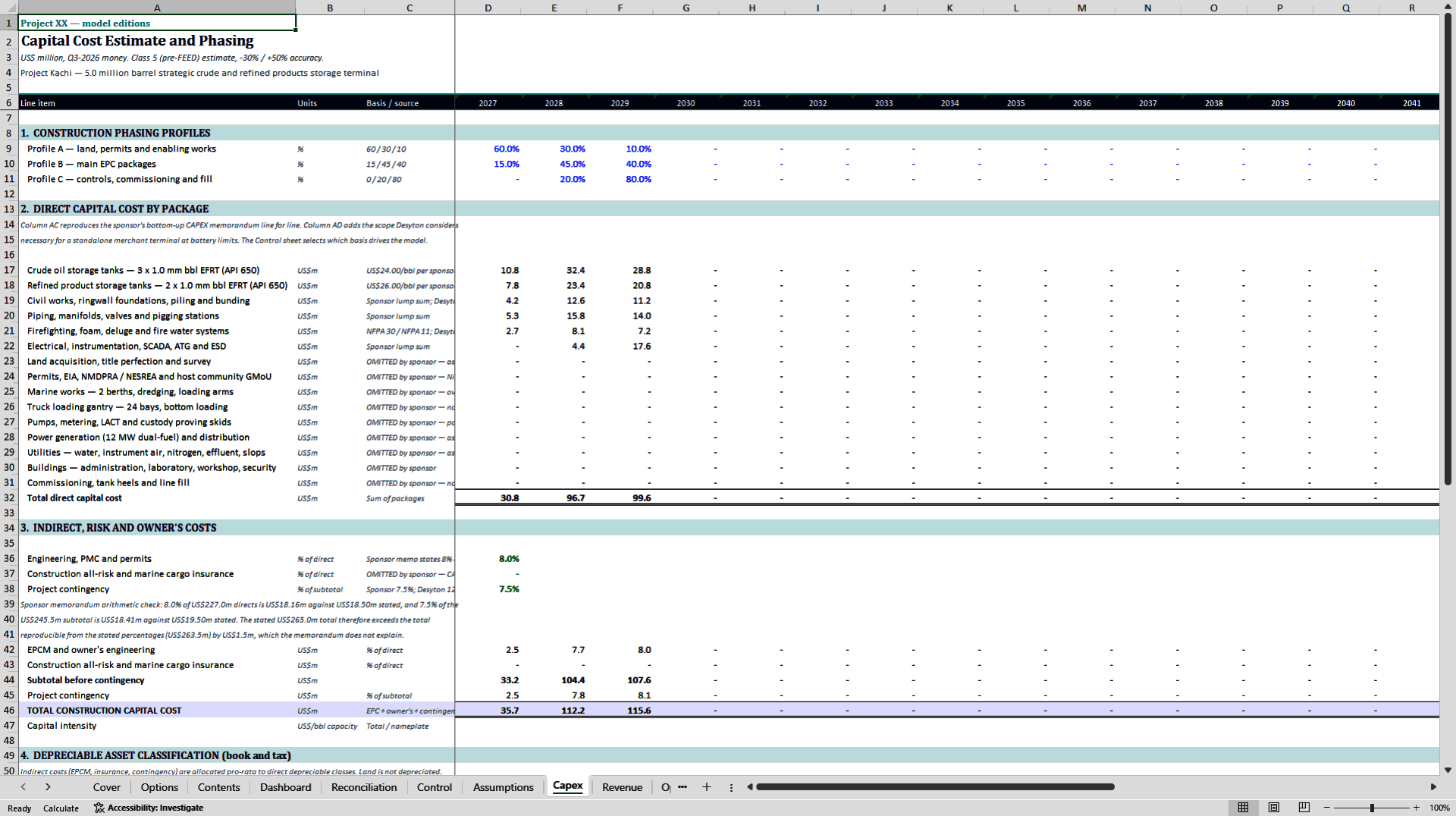Go to the next sheet tab arrow
The width and height of the screenshot is (1456, 816).
click(x=48, y=787)
